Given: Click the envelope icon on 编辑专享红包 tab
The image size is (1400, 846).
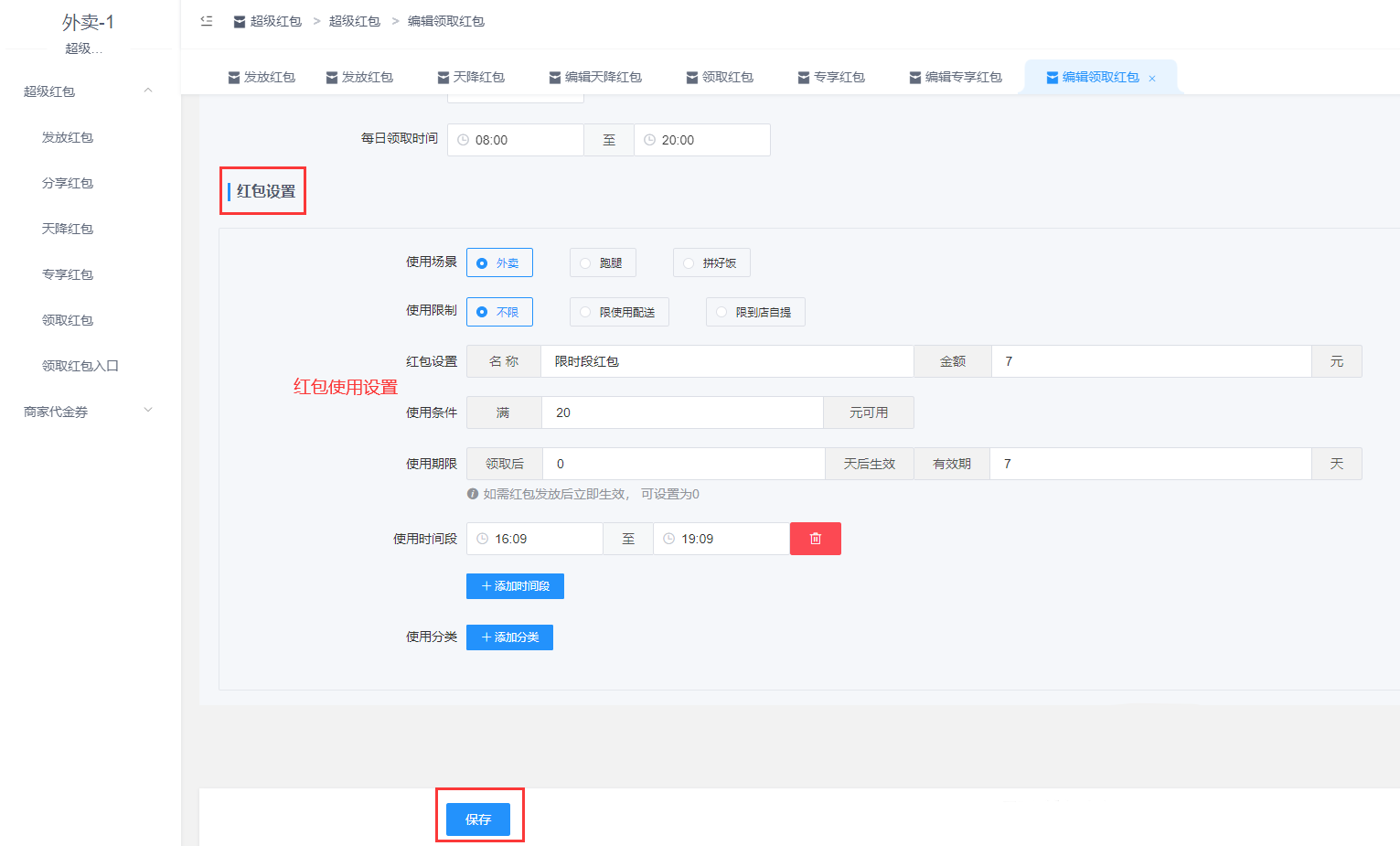Looking at the screenshot, I should (x=915, y=78).
